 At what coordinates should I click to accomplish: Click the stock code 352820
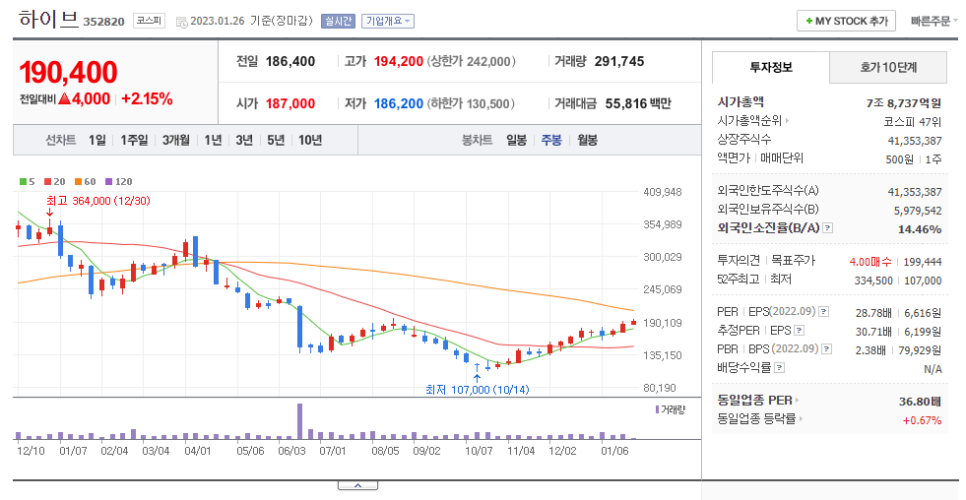tap(104, 22)
